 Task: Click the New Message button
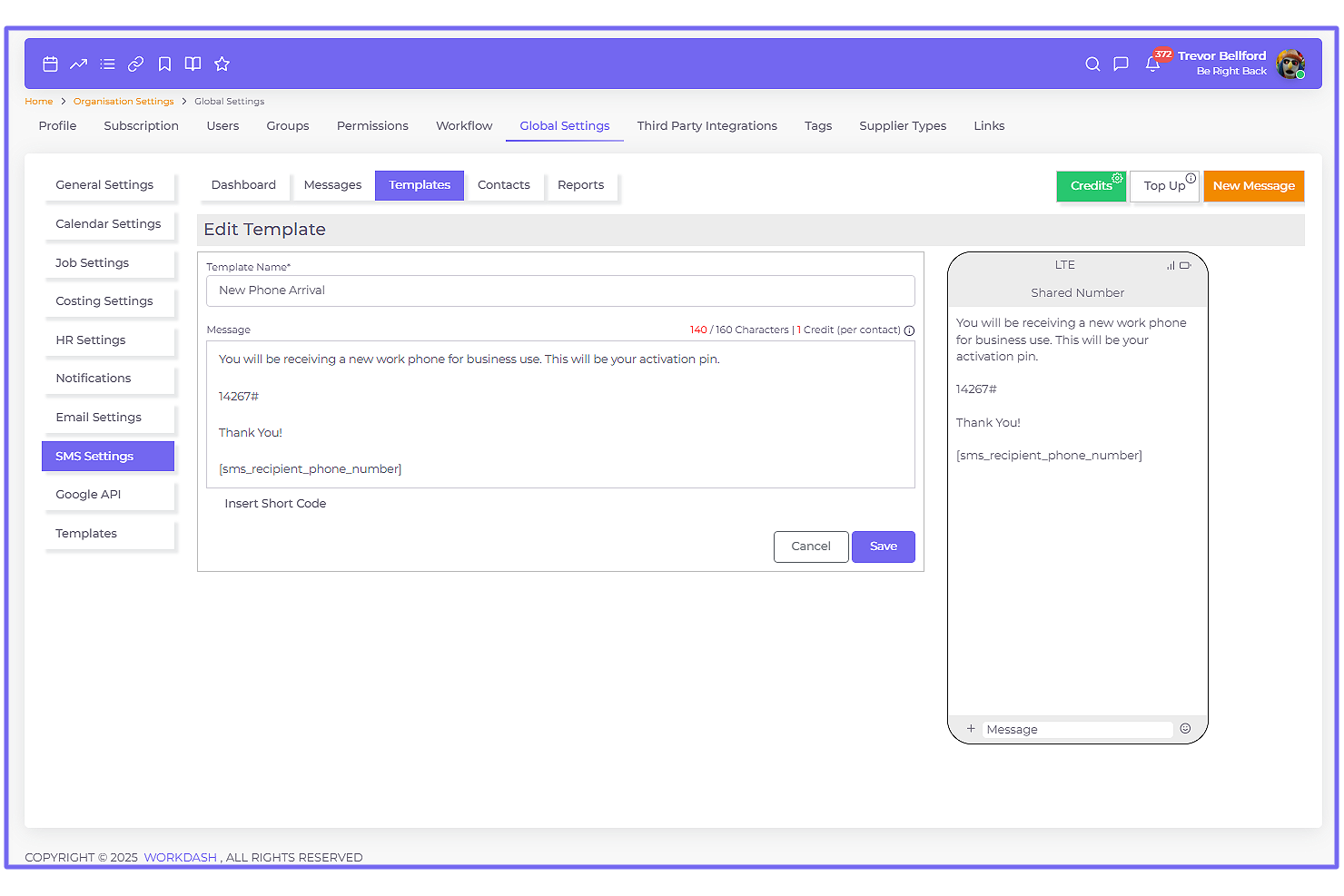click(1253, 185)
